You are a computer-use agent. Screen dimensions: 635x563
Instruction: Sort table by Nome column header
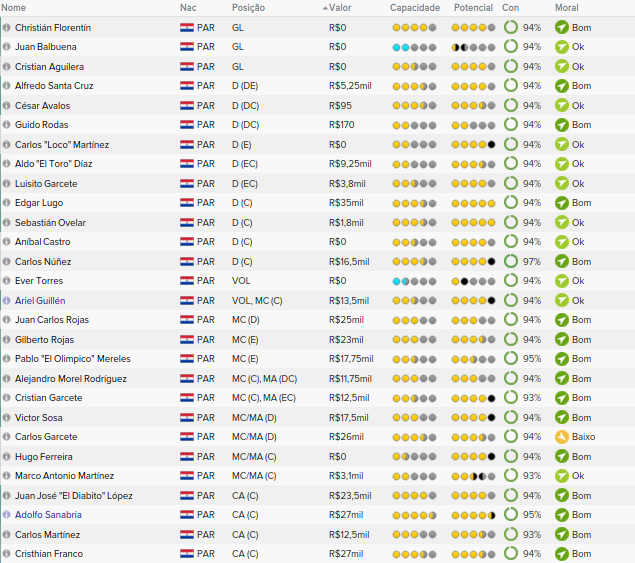click(13, 8)
